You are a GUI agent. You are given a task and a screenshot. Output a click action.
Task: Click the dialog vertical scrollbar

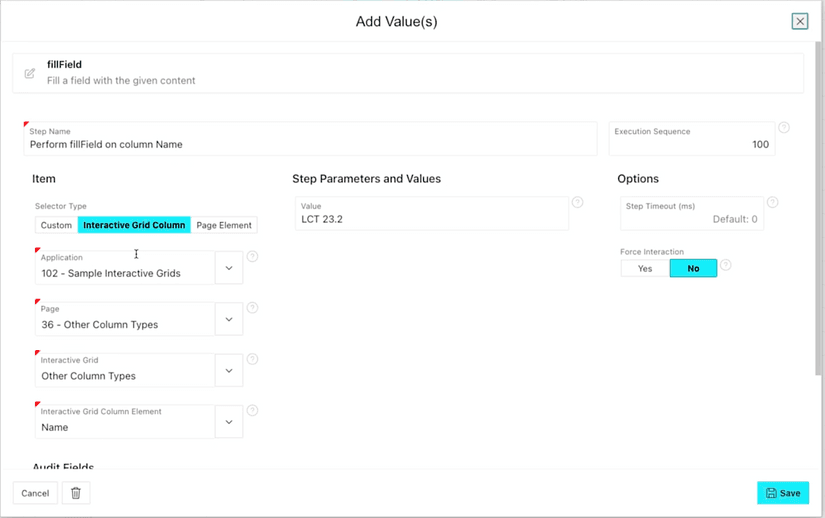[818, 209]
